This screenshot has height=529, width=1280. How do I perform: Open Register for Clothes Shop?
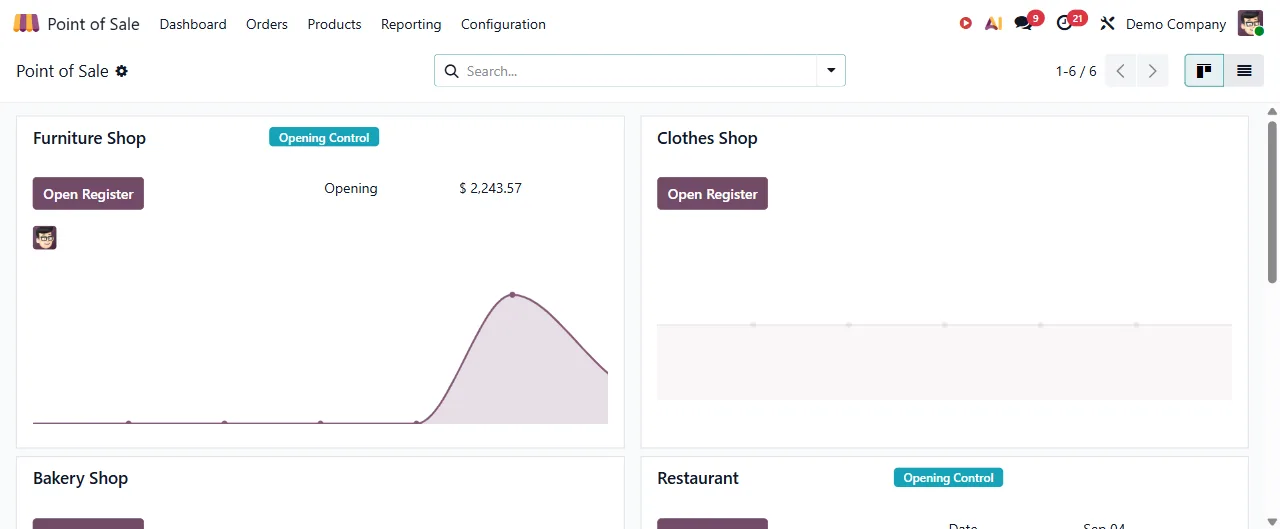712,194
